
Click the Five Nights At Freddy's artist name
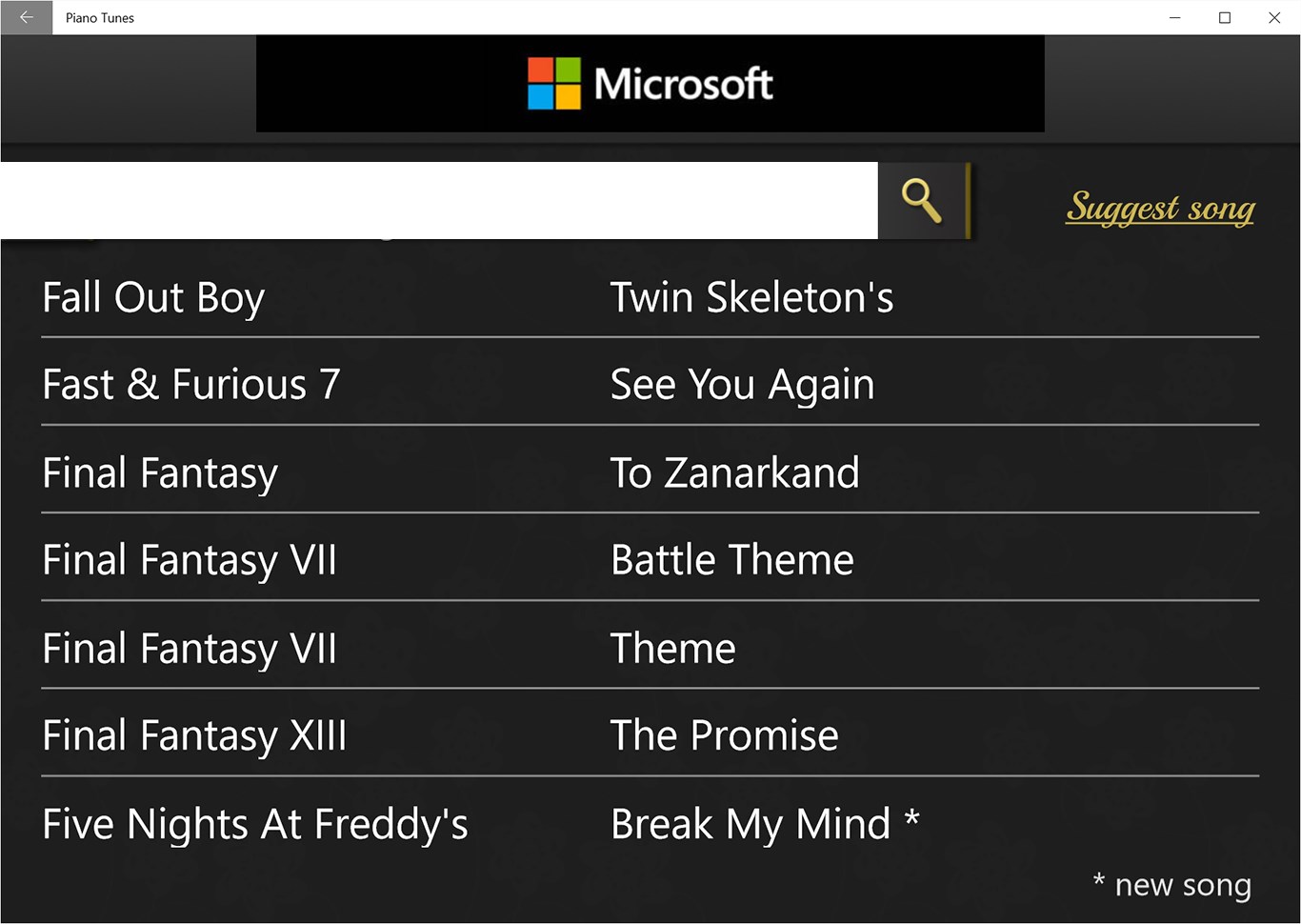click(x=254, y=823)
